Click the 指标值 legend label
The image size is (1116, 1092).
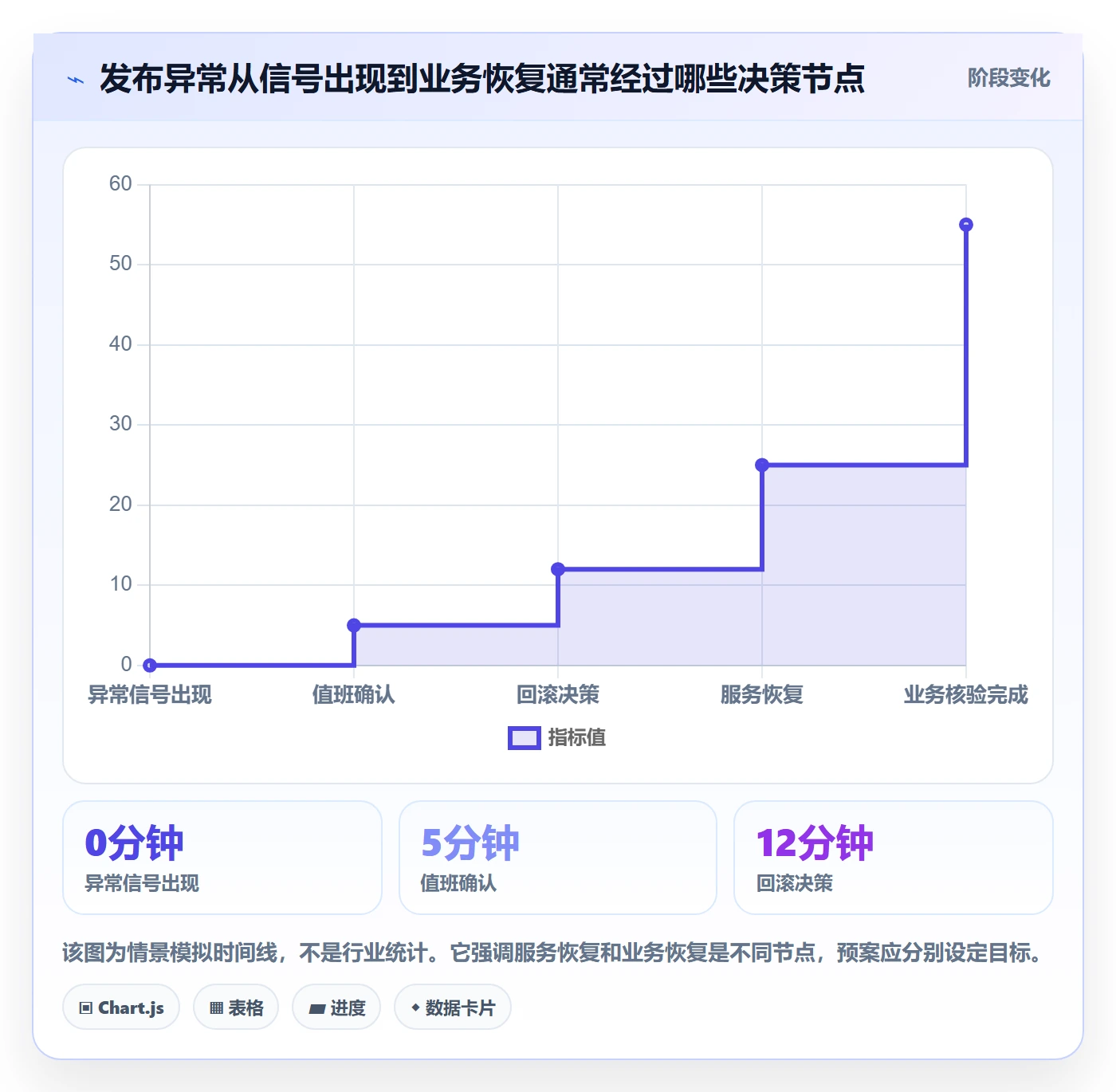tap(577, 738)
